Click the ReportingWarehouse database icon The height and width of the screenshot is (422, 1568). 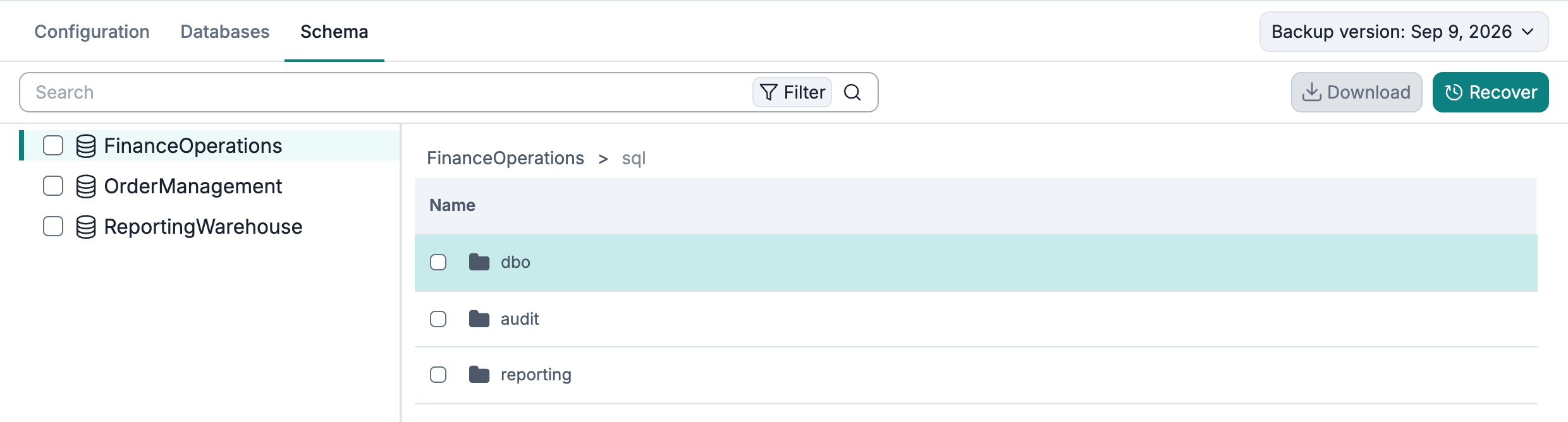tap(86, 227)
